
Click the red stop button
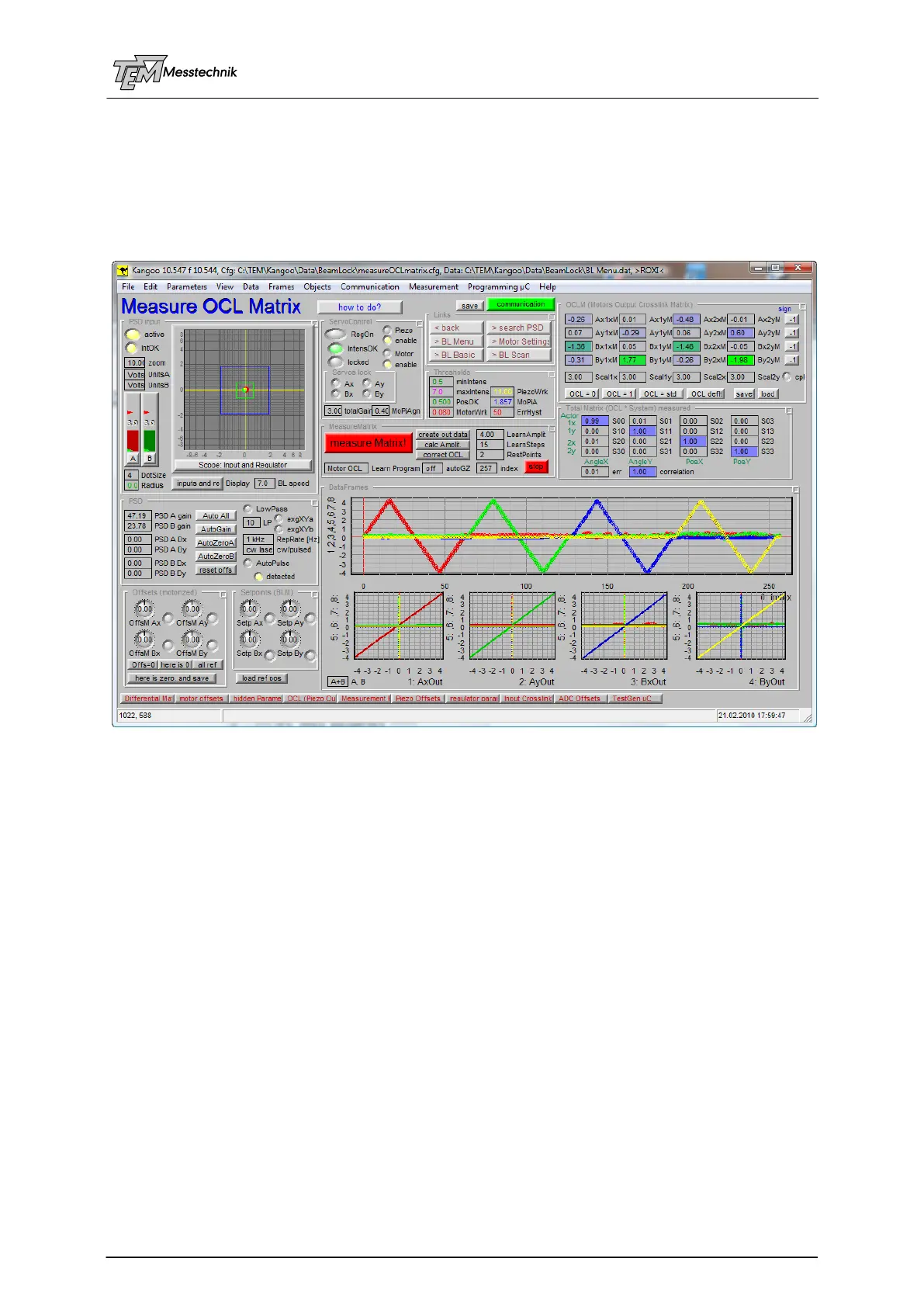tap(536, 466)
